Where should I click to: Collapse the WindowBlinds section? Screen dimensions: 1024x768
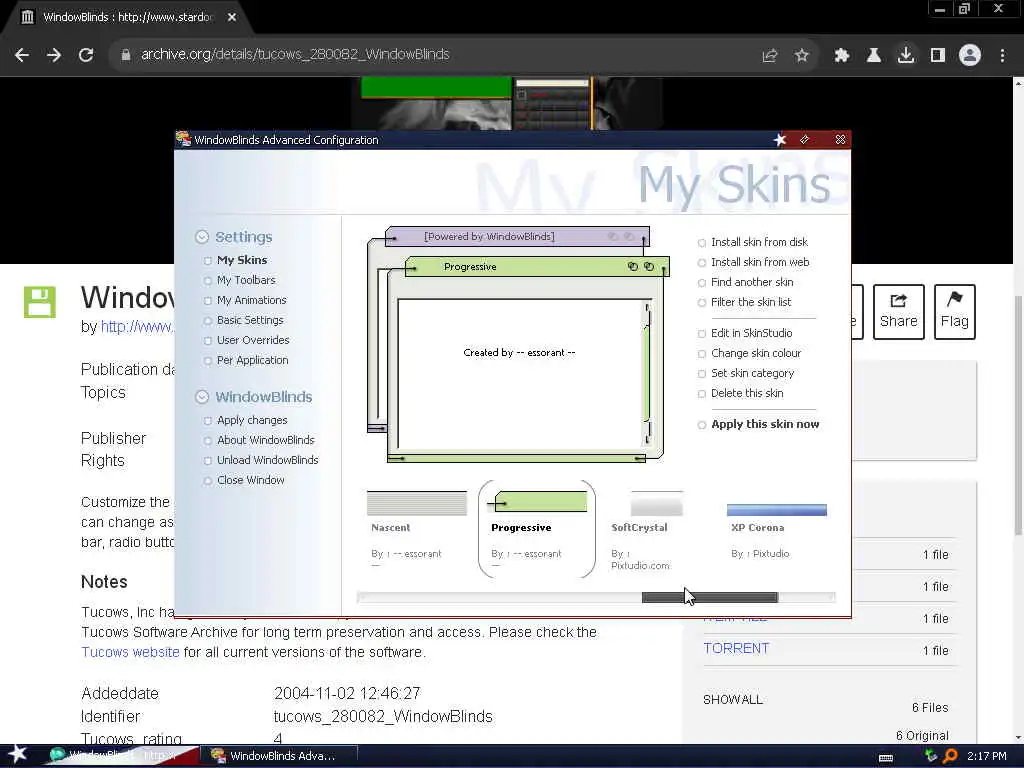click(x=202, y=397)
